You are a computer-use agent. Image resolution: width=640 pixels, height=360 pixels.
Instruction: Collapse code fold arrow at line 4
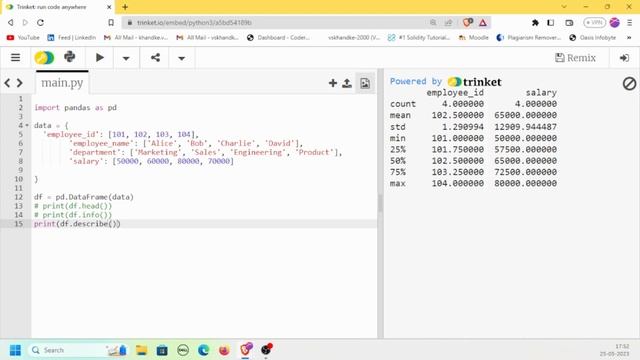click(x=27, y=125)
